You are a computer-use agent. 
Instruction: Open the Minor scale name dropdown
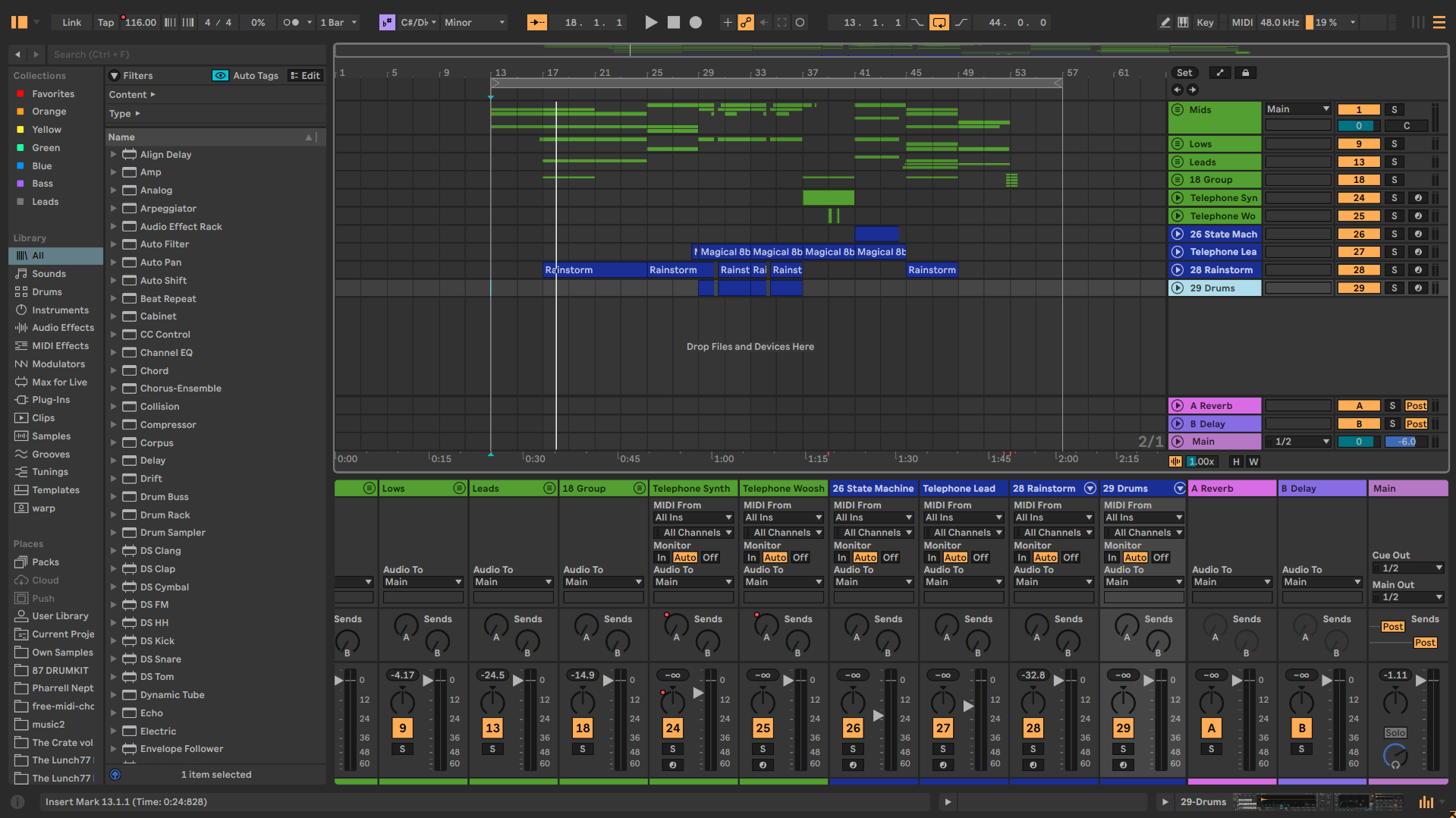click(474, 23)
